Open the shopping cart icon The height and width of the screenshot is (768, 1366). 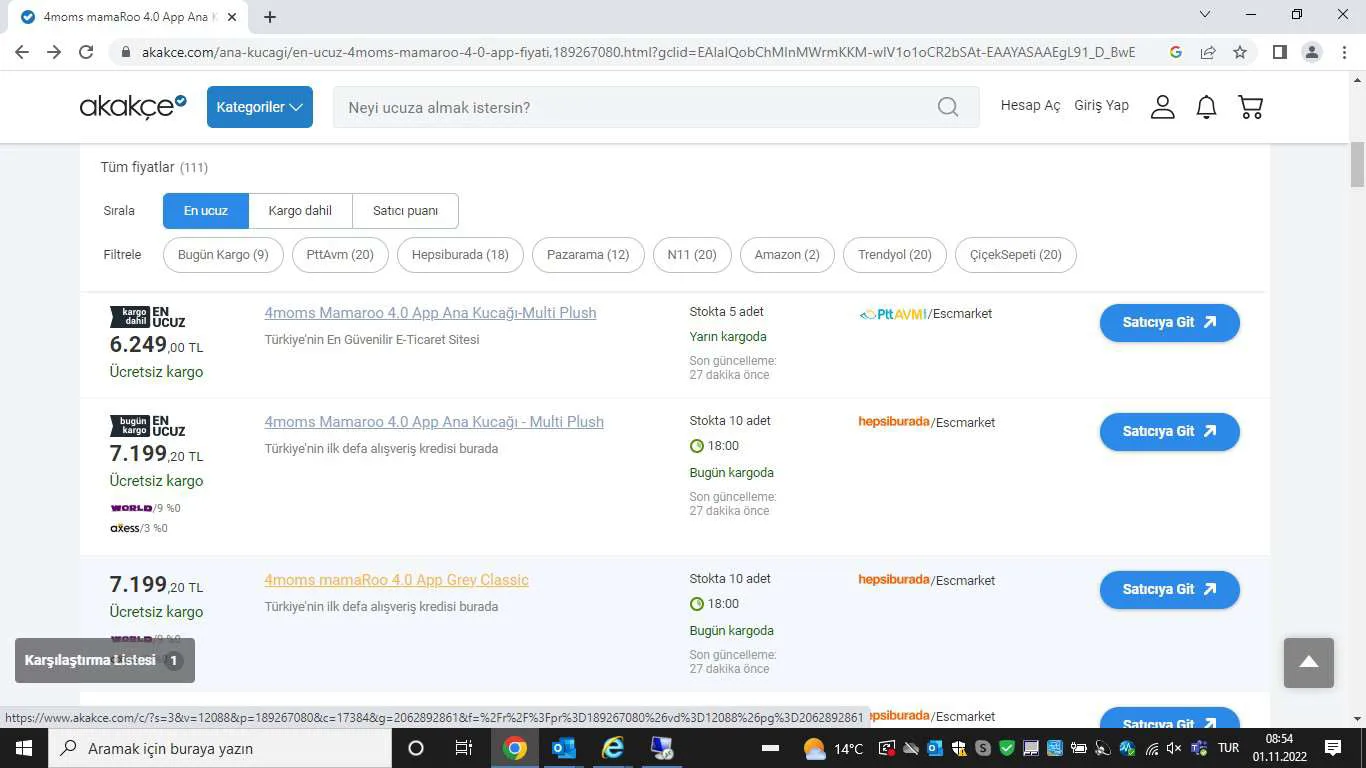pyautogui.click(x=1251, y=107)
